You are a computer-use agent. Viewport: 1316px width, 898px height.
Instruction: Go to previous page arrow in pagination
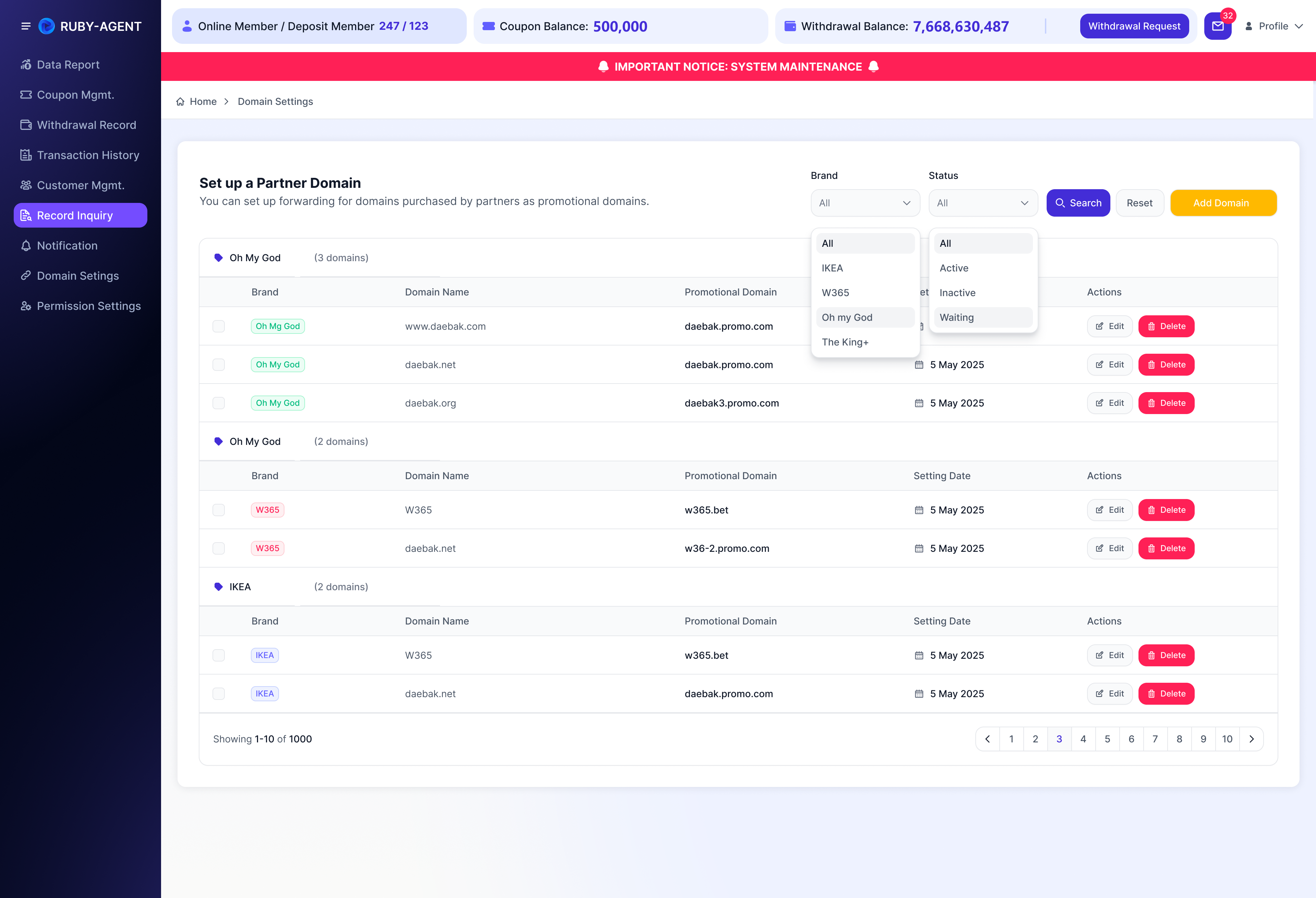pos(988,739)
